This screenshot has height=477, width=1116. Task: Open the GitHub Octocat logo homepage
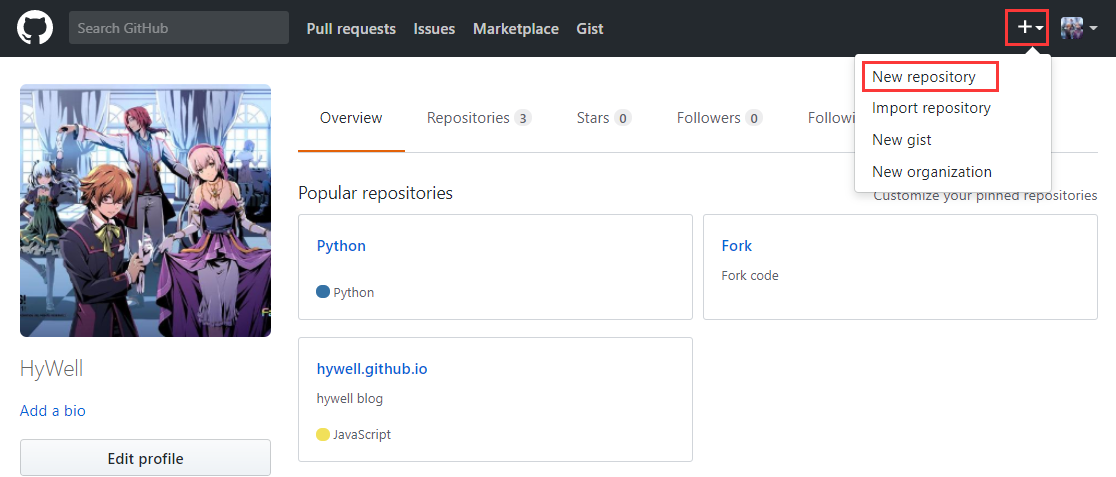pos(35,28)
